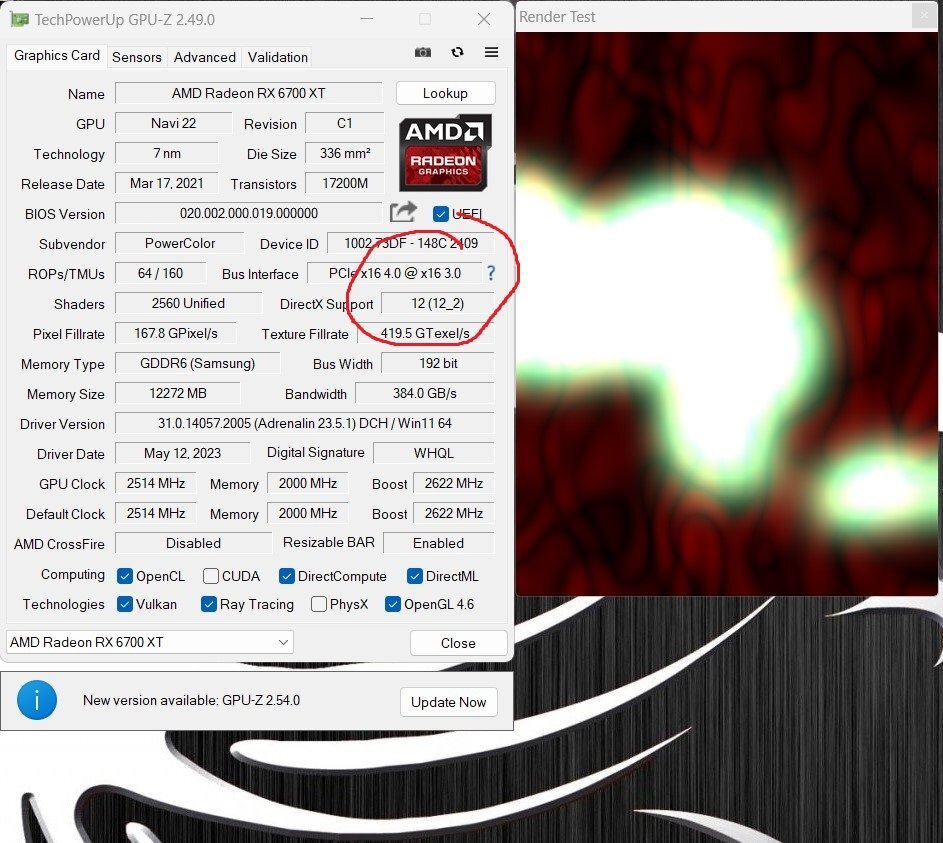Click the Close button in GPU-Z
The width and height of the screenshot is (943, 843).
458,643
